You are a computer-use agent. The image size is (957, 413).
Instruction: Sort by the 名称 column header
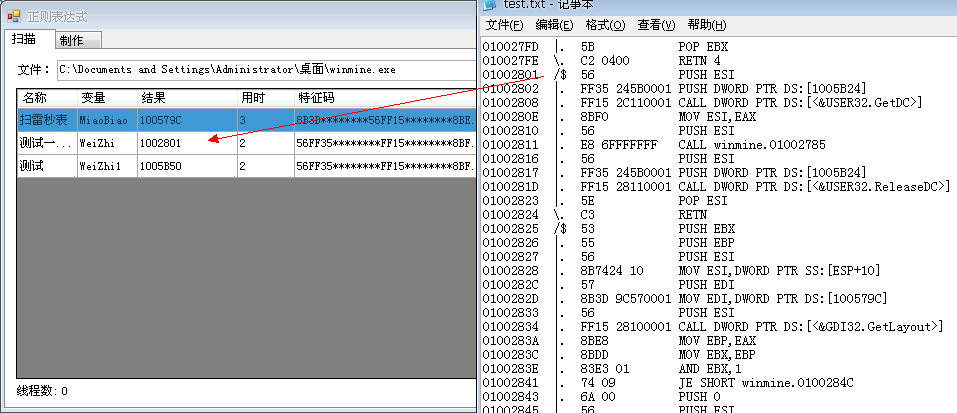coord(48,98)
